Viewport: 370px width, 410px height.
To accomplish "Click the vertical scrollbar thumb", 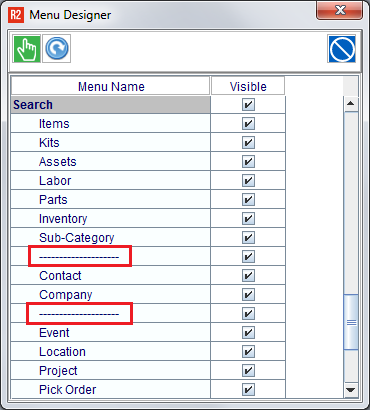I will (351, 322).
